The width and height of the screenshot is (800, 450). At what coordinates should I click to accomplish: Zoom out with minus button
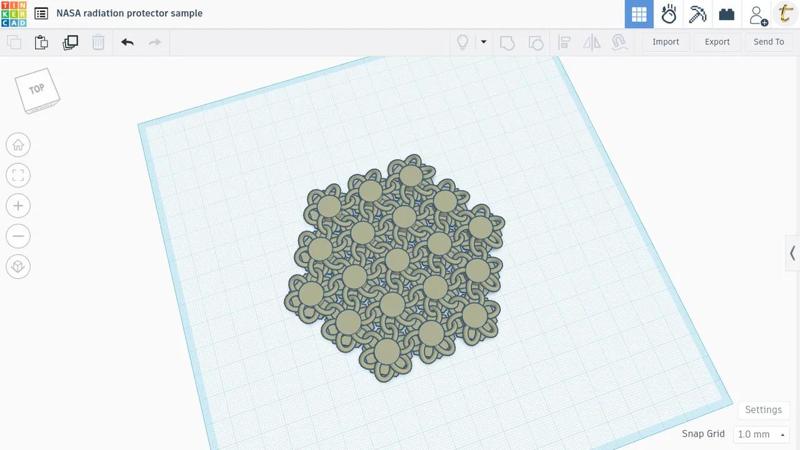pyautogui.click(x=18, y=236)
